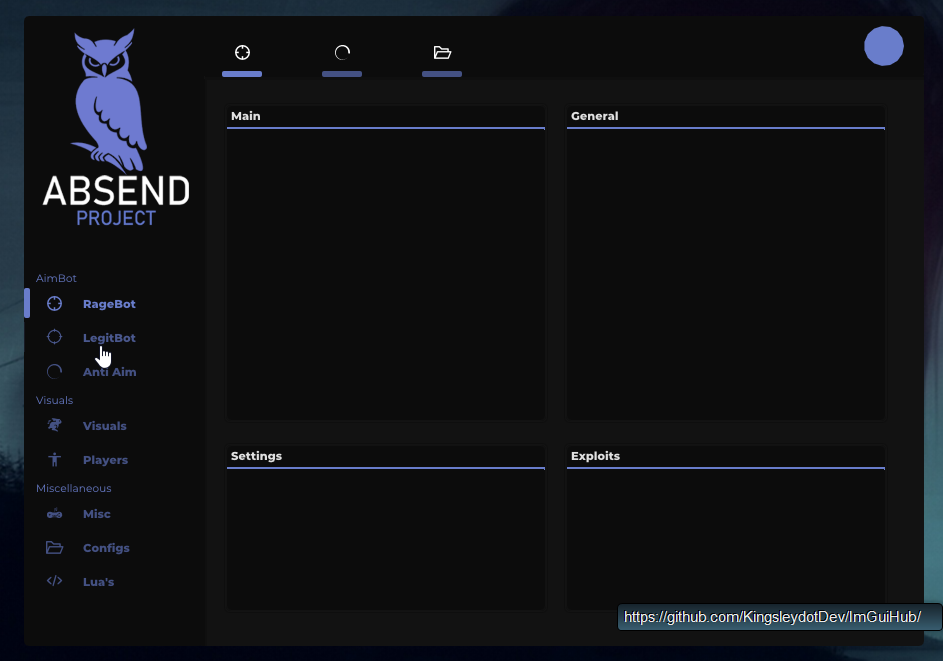Collapse the Main panel header

click(x=386, y=116)
